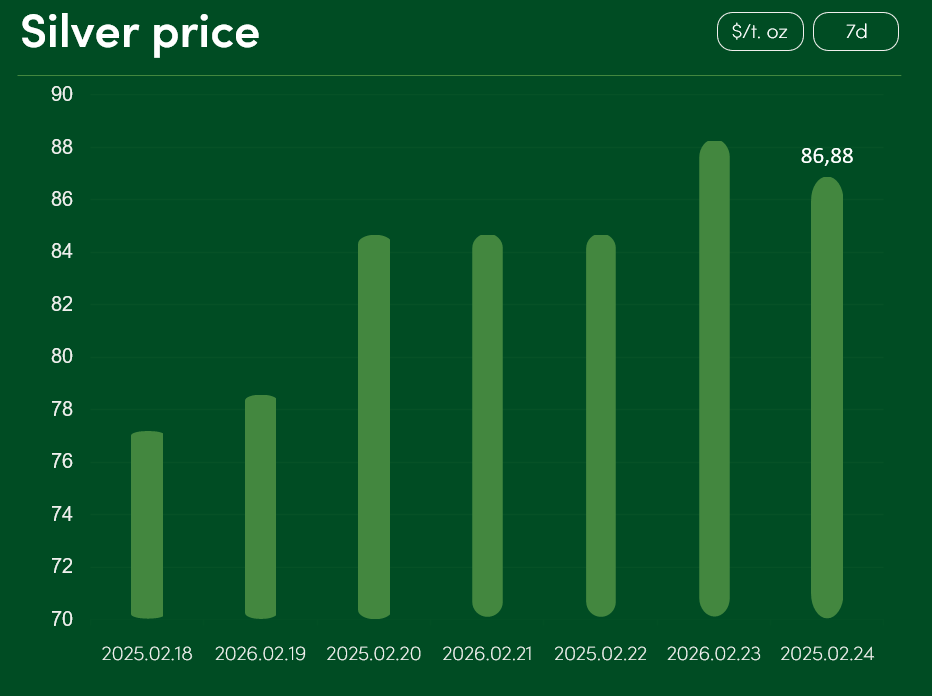Image resolution: width=932 pixels, height=696 pixels.
Task: Click the Silver price title
Action: (x=140, y=33)
